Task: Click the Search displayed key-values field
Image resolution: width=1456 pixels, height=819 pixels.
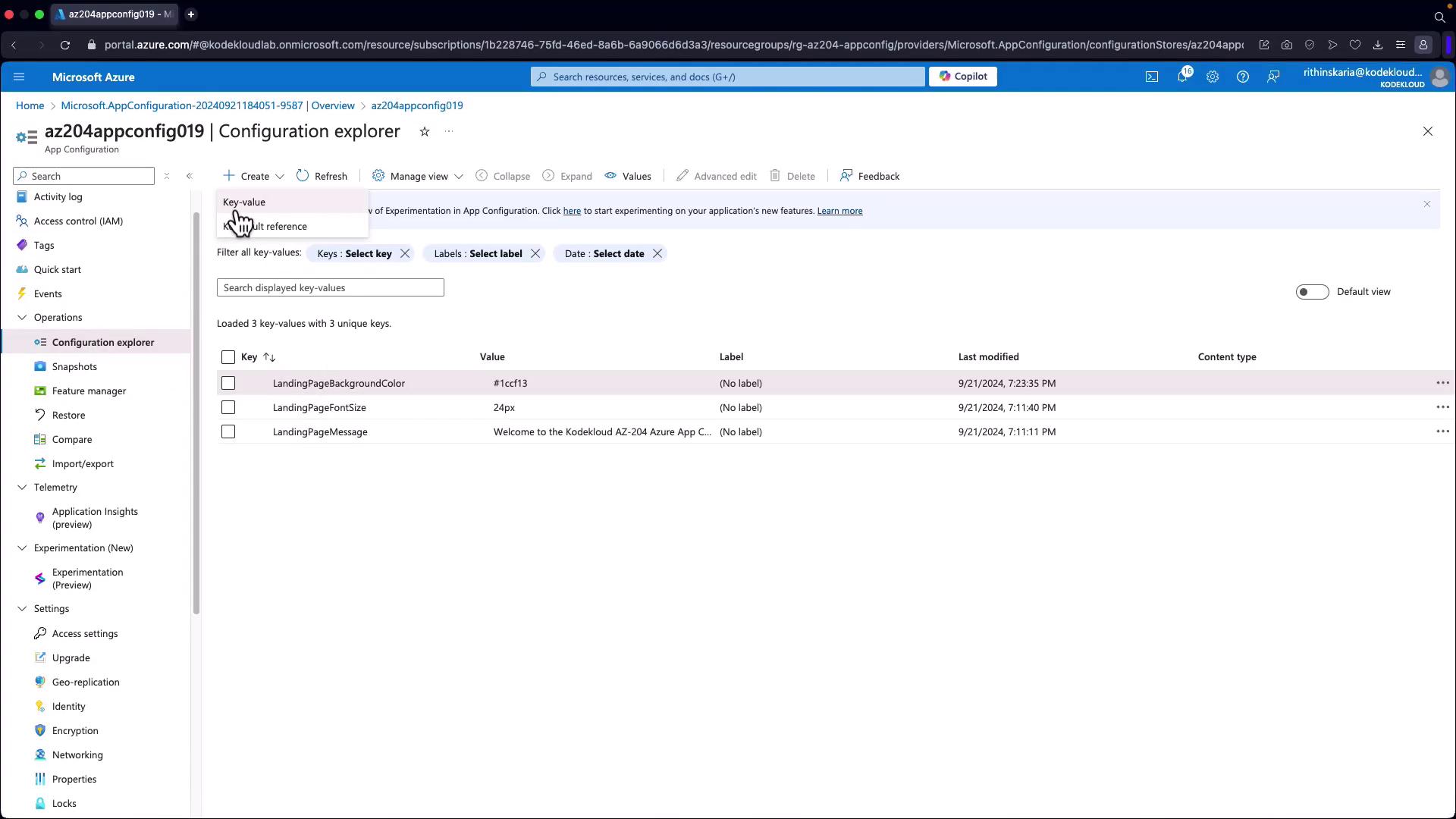Action: (x=330, y=288)
